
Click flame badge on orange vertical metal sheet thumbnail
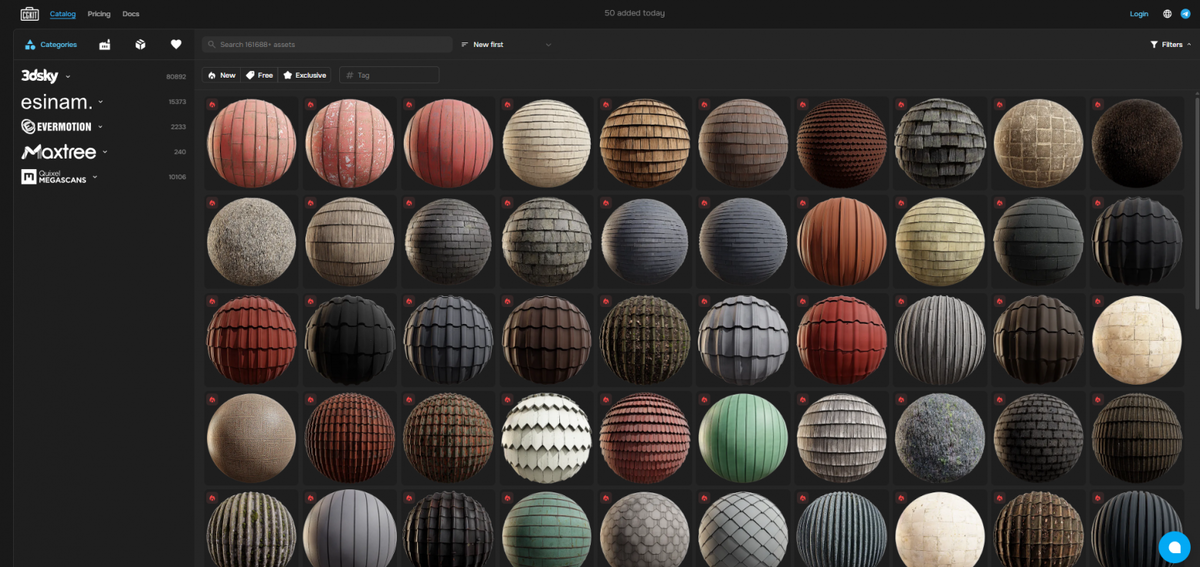[x=801, y=203]
